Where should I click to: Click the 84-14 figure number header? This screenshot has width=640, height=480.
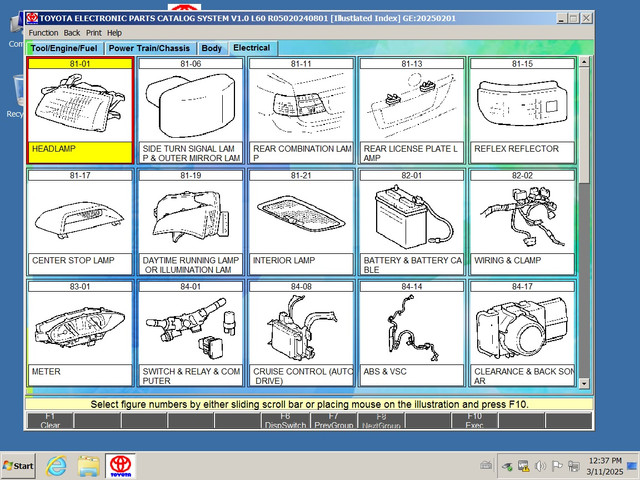click(x=411, y=287)
